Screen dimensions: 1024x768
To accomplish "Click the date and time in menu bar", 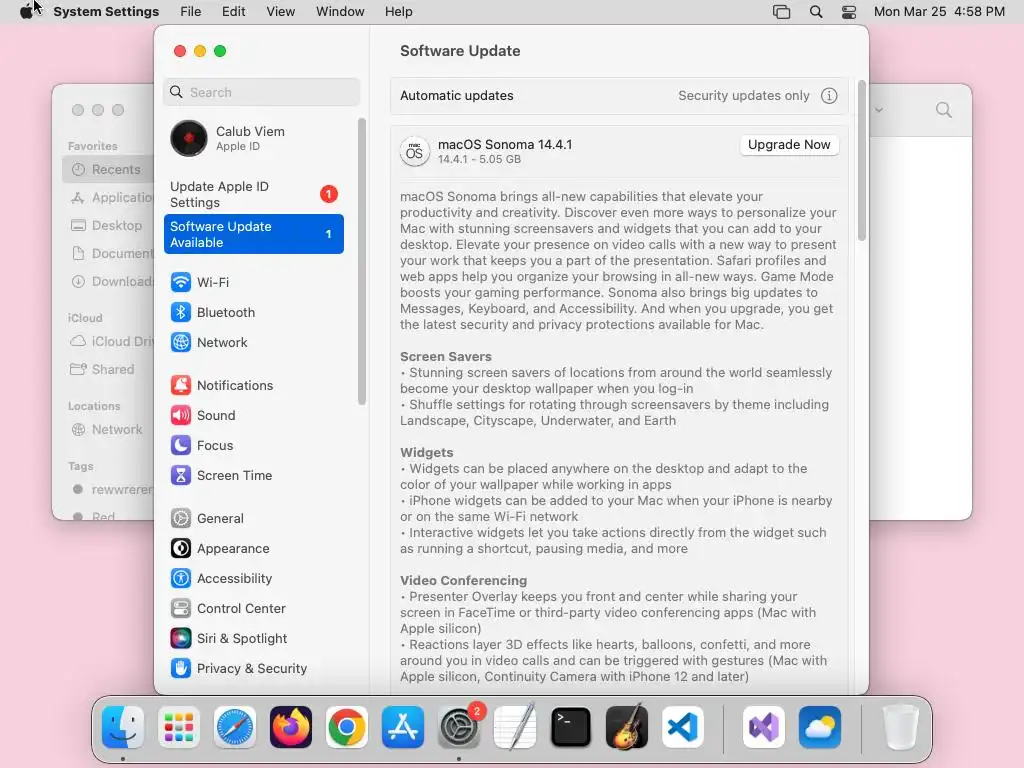I will pyautogui.click(x=939, y=12).
